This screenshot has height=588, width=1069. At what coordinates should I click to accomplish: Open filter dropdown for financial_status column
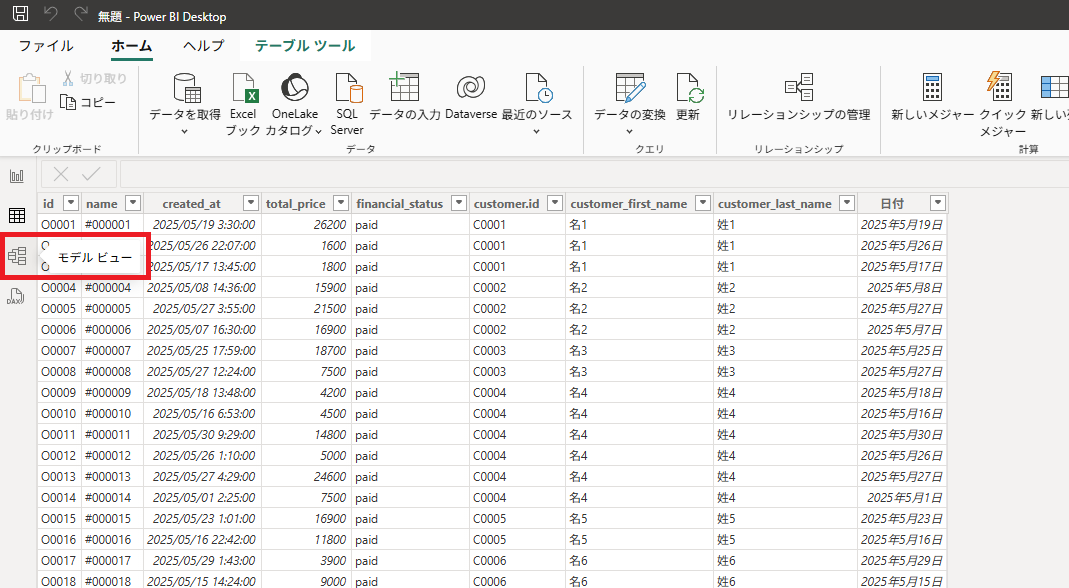coord(459,203)
